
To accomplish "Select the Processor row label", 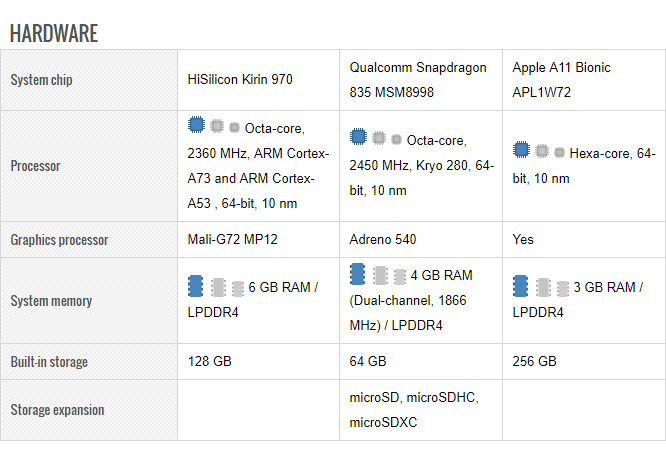I will [35, 166].
